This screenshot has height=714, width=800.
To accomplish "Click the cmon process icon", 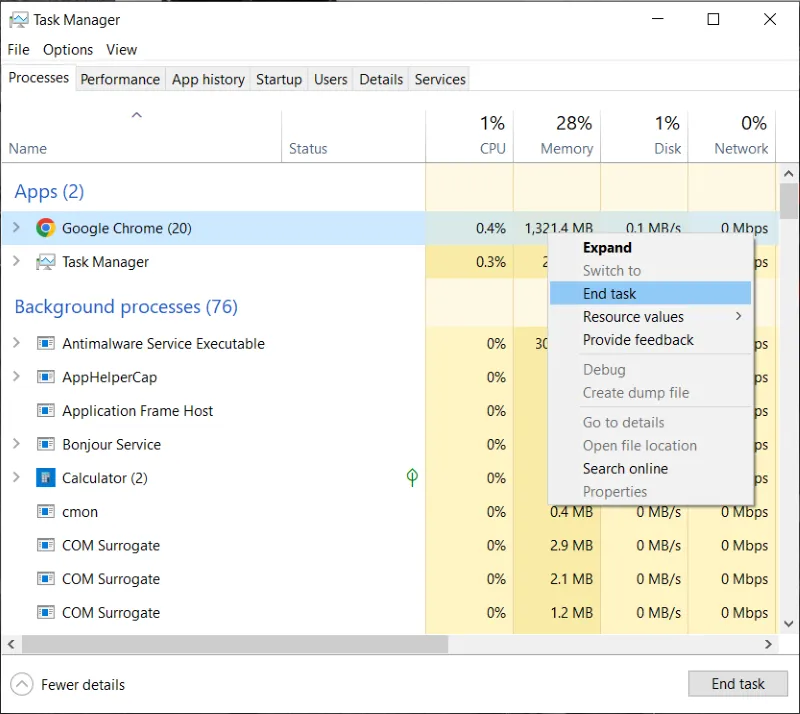I will pos(45,511).
